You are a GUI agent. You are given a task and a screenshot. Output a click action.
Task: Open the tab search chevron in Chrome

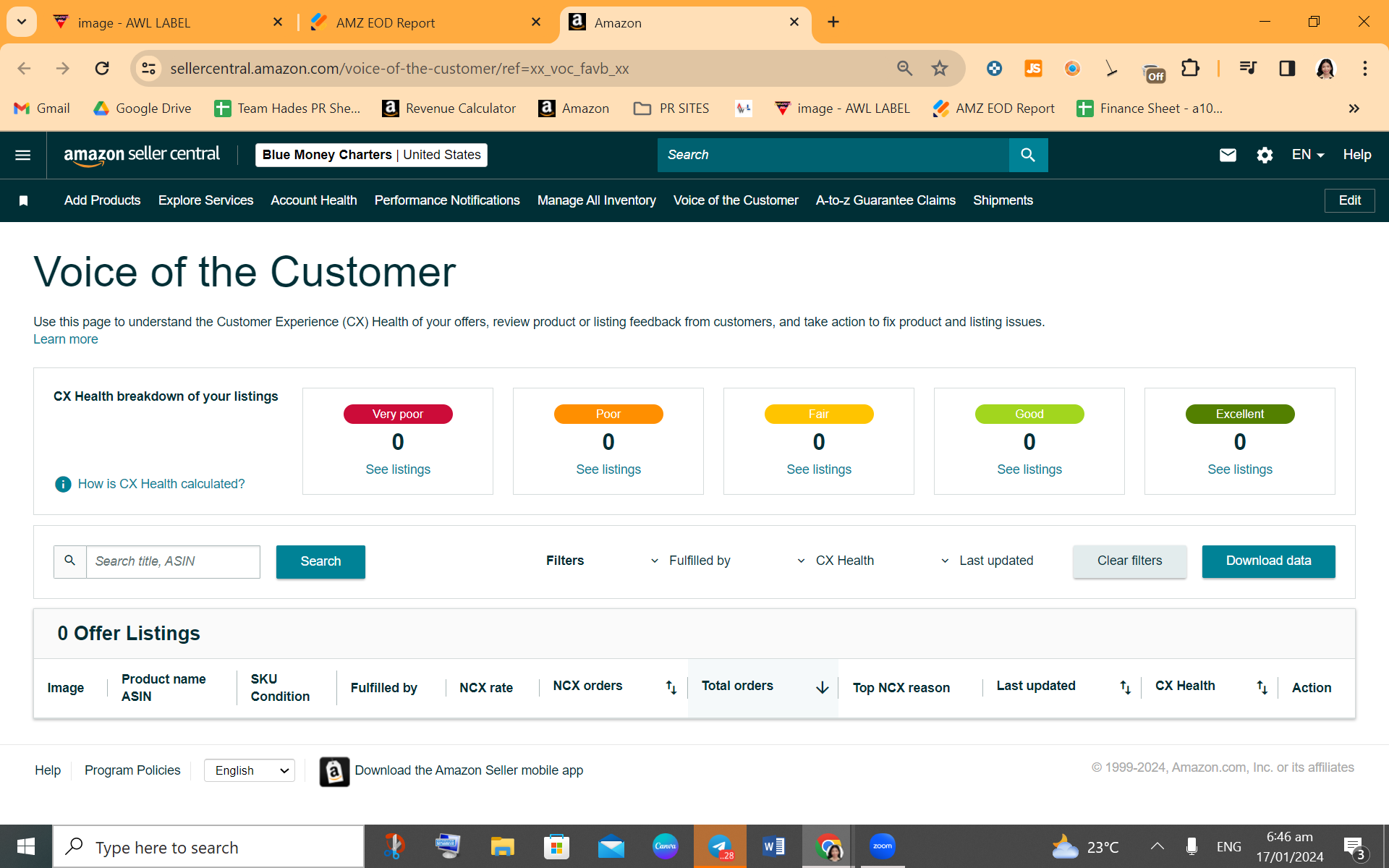(22, 22)
